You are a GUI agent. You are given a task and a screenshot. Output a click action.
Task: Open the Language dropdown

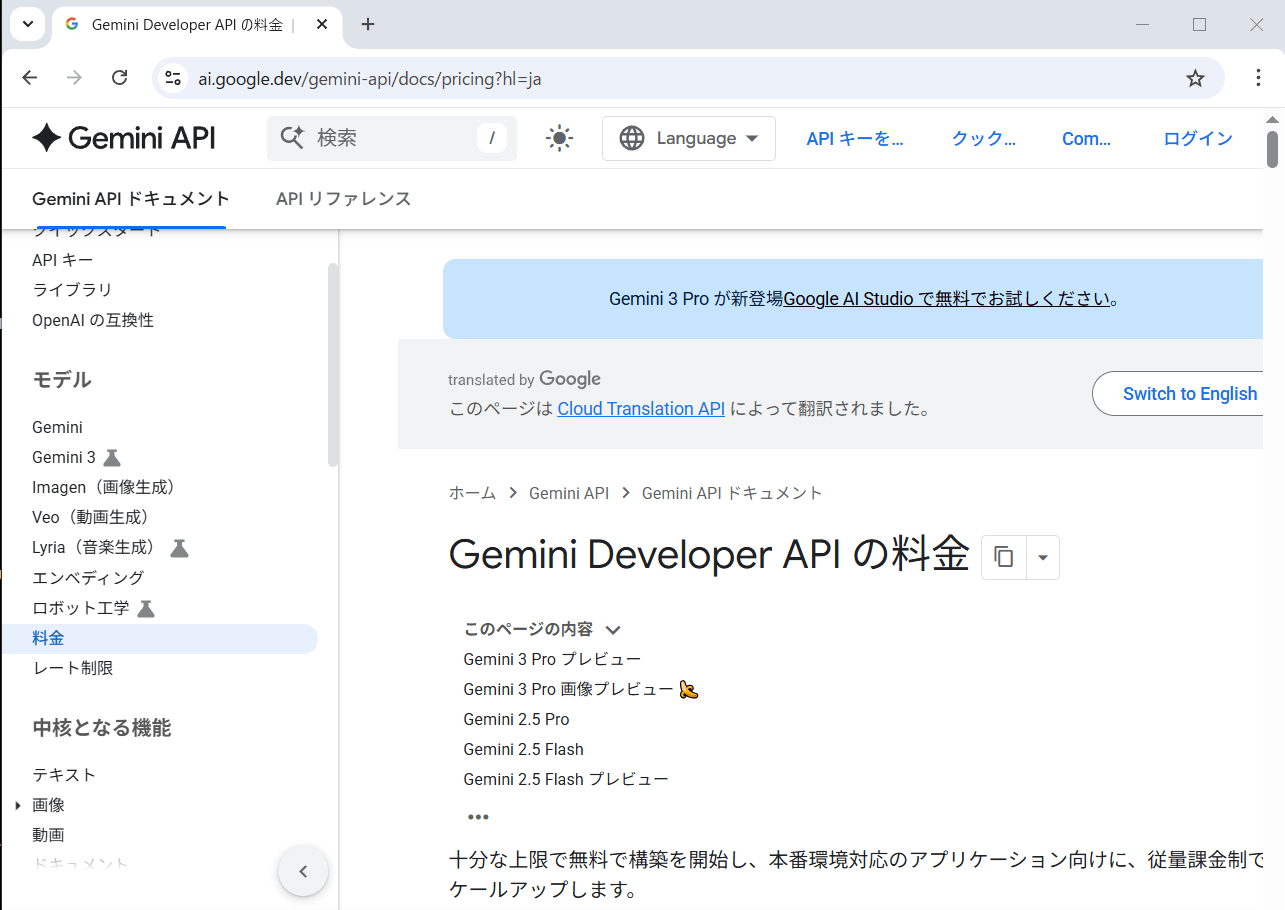[689, 138]
